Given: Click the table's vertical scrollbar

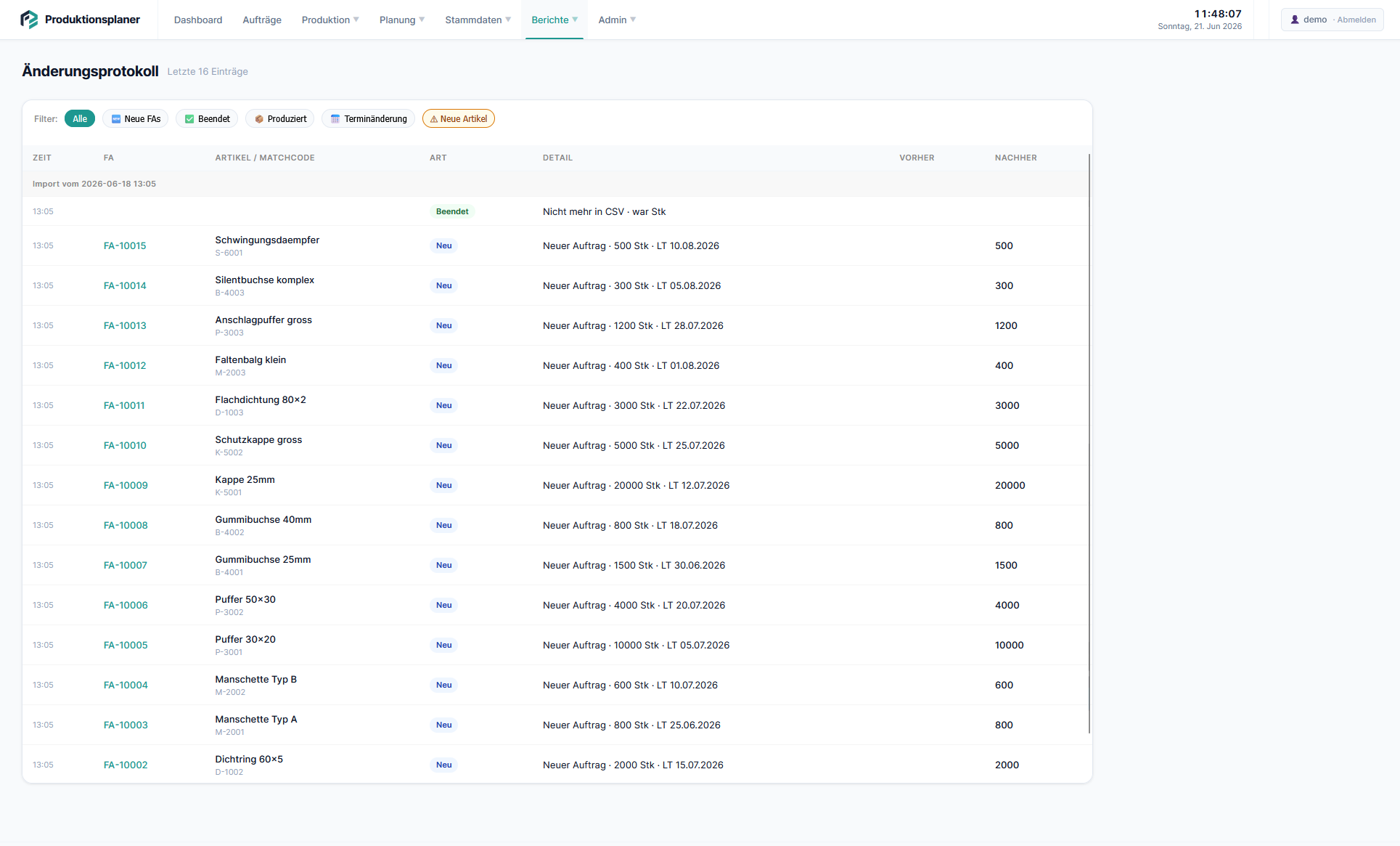Looking at the screenshot, I should pyautogui.click(x=1089, y=443).
